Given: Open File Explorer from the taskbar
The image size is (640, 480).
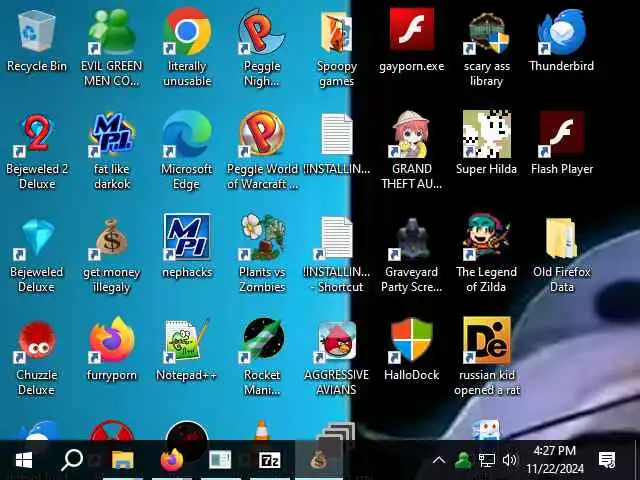Looking at the screenshot, I should 122,460.
